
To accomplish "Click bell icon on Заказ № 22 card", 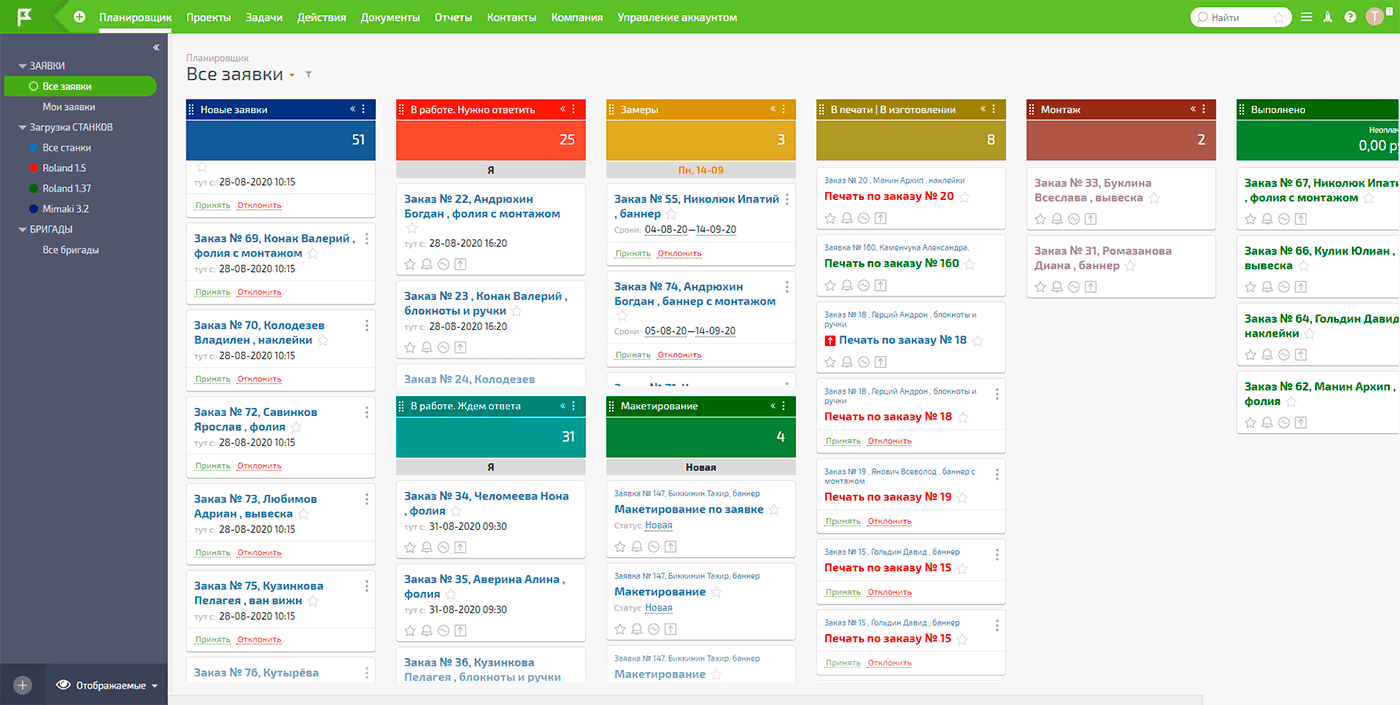I will [x=427, y=264].
